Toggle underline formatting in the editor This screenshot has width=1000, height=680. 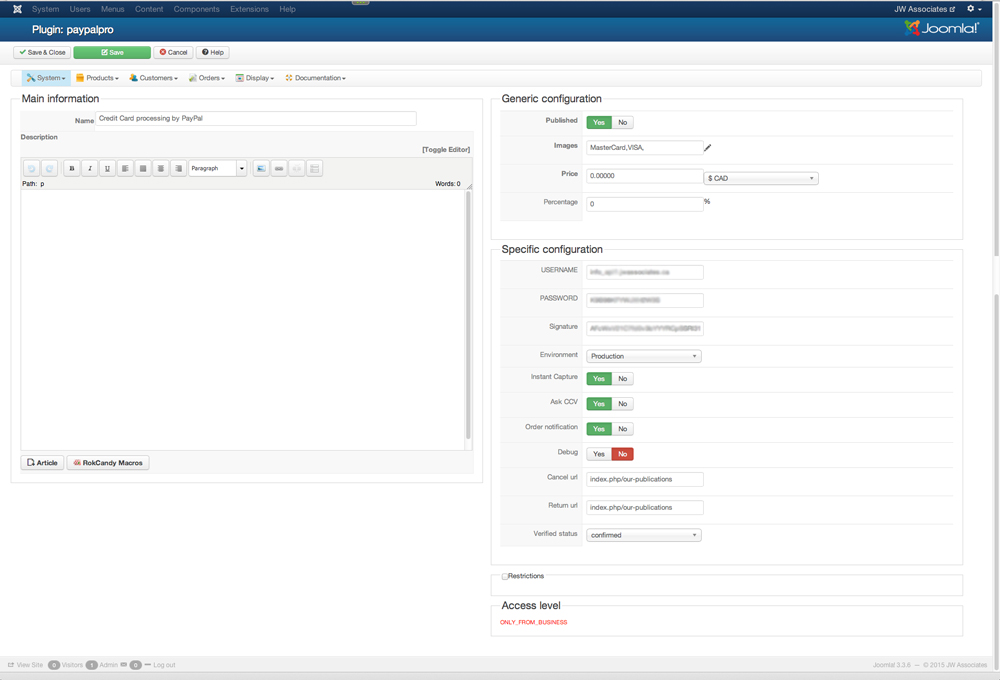pyautogui.click(x=107, y=168)
